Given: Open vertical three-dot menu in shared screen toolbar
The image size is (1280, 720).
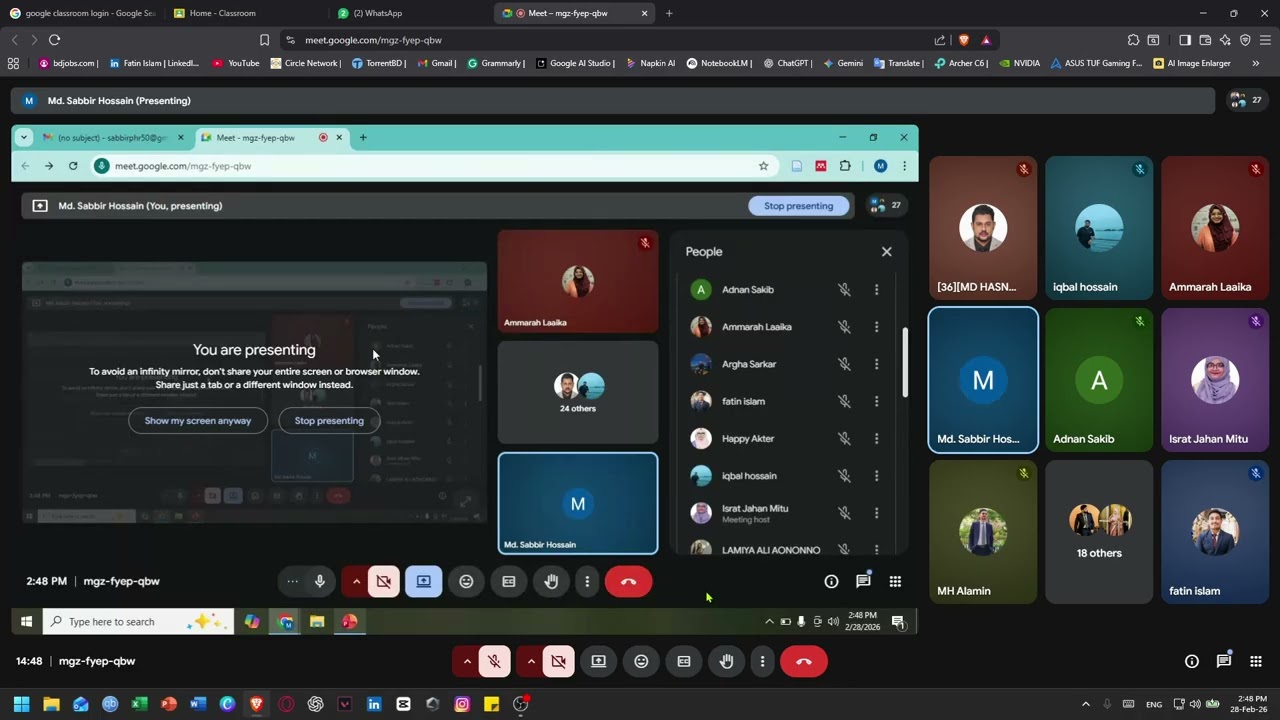Looking at the screenshot, I should (x=587, y=581).
